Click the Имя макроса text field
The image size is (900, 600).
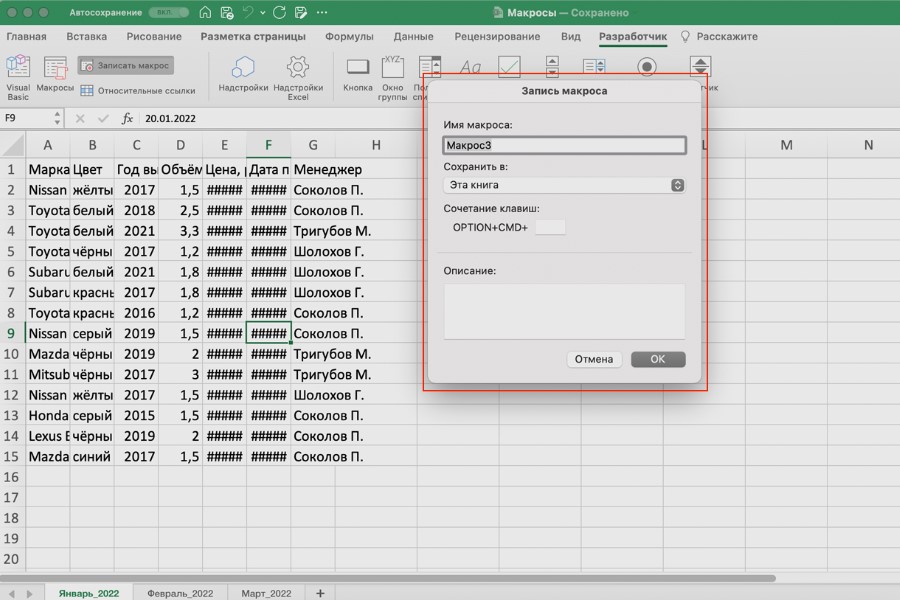[x=564, y=146]
